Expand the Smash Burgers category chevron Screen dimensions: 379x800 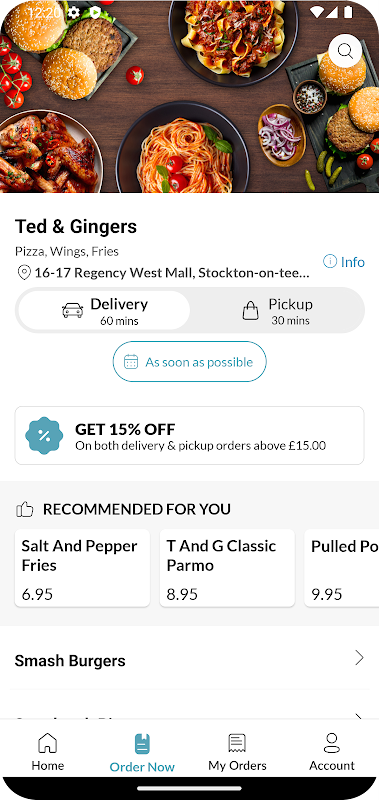[360, 658]
